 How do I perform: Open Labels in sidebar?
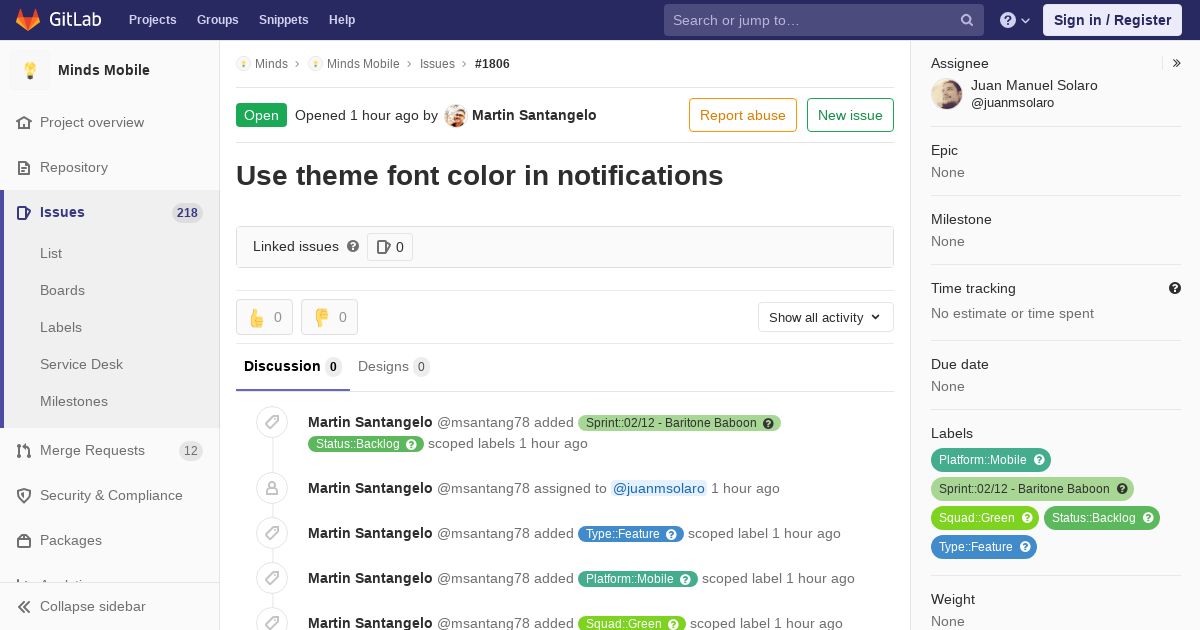click(61, 327)
